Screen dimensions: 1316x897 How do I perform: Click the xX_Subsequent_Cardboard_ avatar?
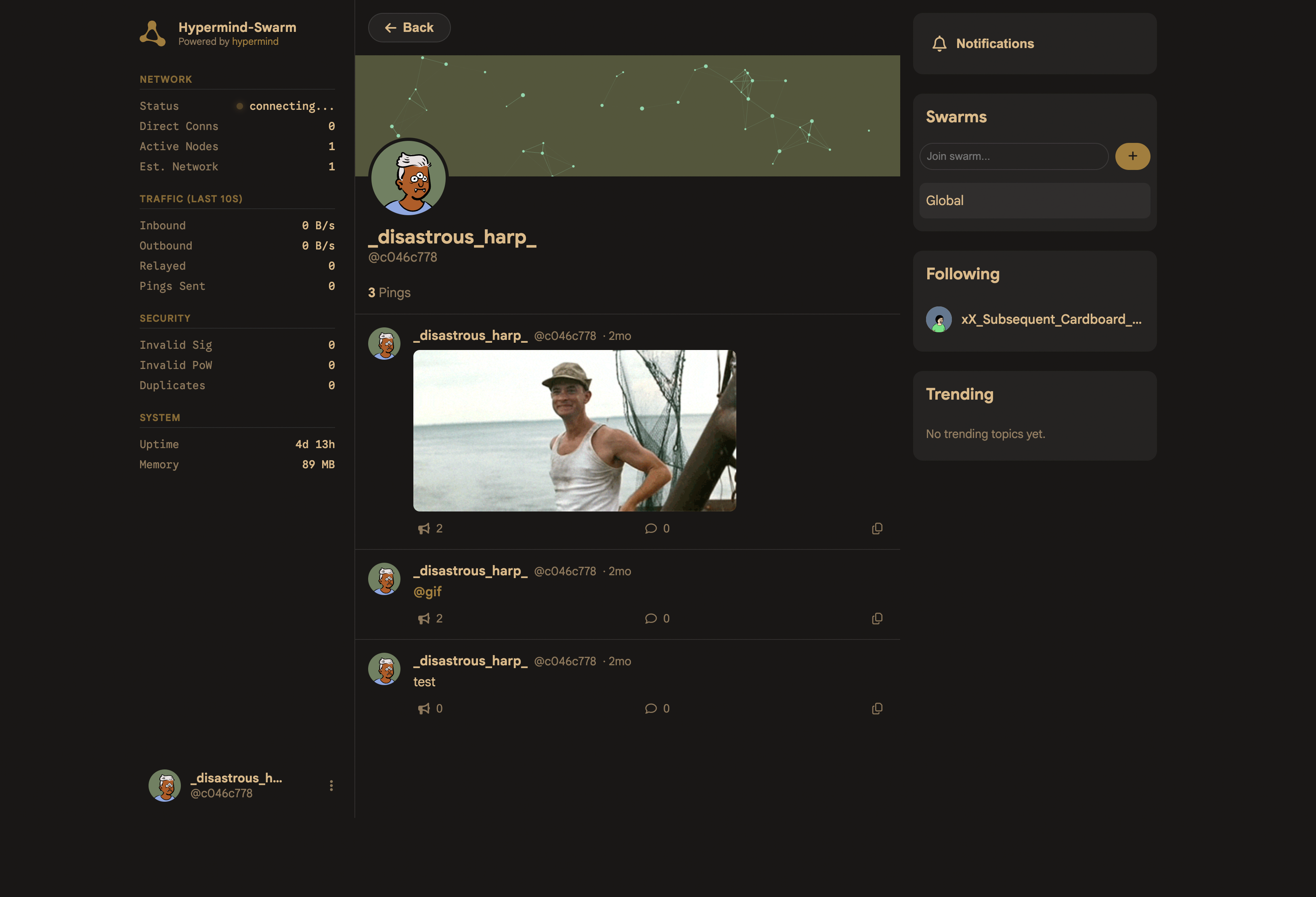[x=939, y=319]
